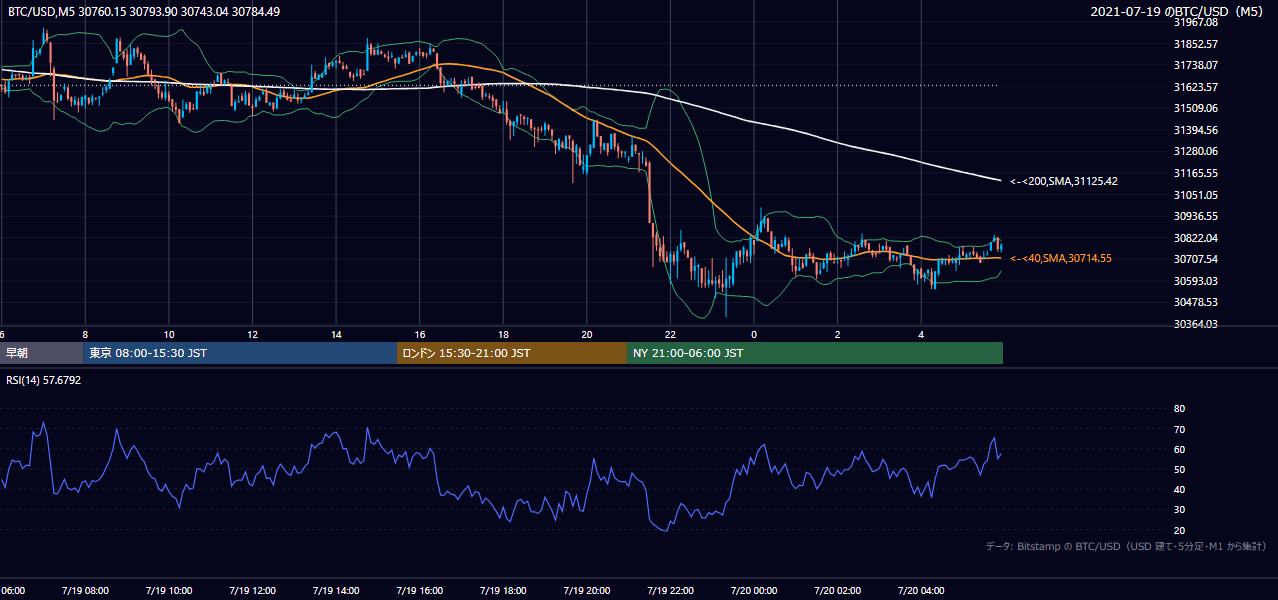This screenshot has height=600, width=1278.
Task: Select the ロンドン 15:30-21:00 JST session bar
Action: coord(512,353)
